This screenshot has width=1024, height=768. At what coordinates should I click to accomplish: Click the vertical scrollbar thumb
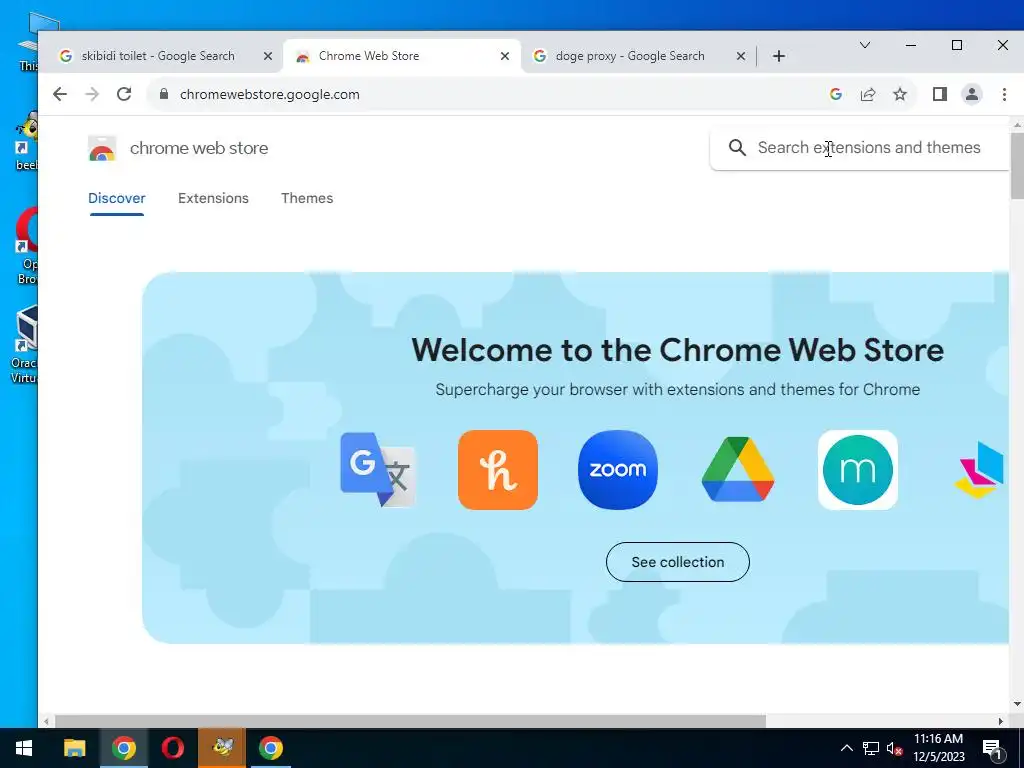(1017, 166)
